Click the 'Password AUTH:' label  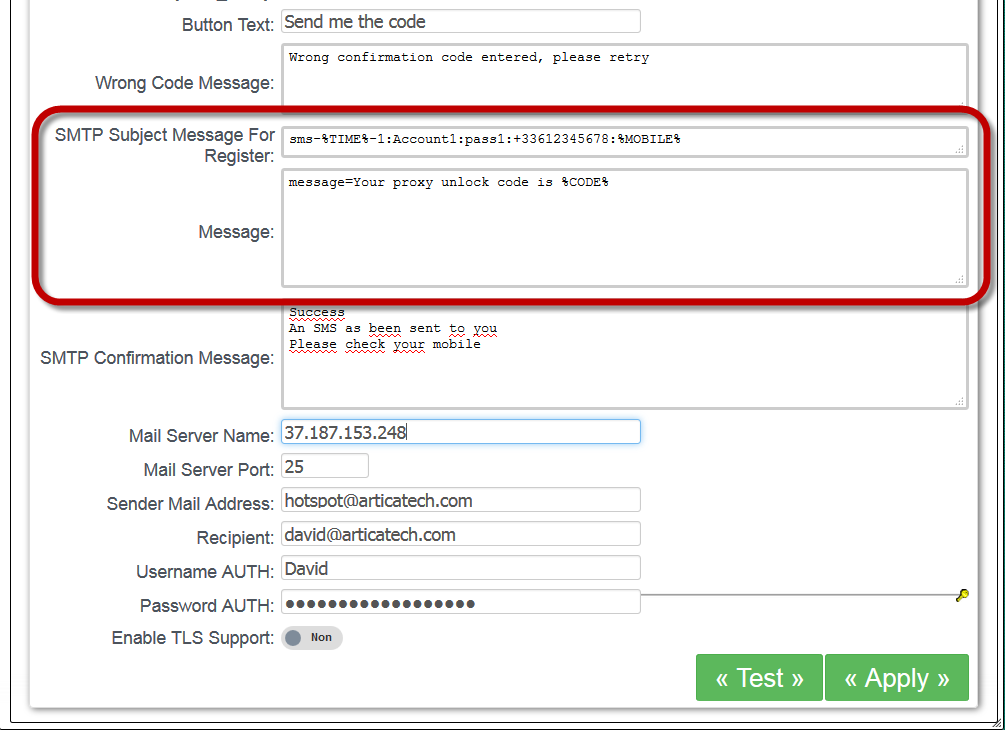(x=207, y=606)
